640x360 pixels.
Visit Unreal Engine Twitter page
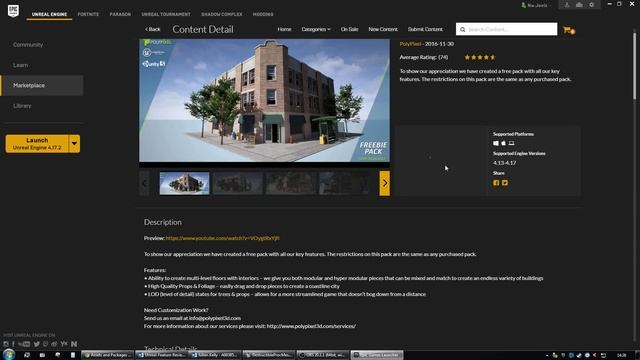click(37, 344)
